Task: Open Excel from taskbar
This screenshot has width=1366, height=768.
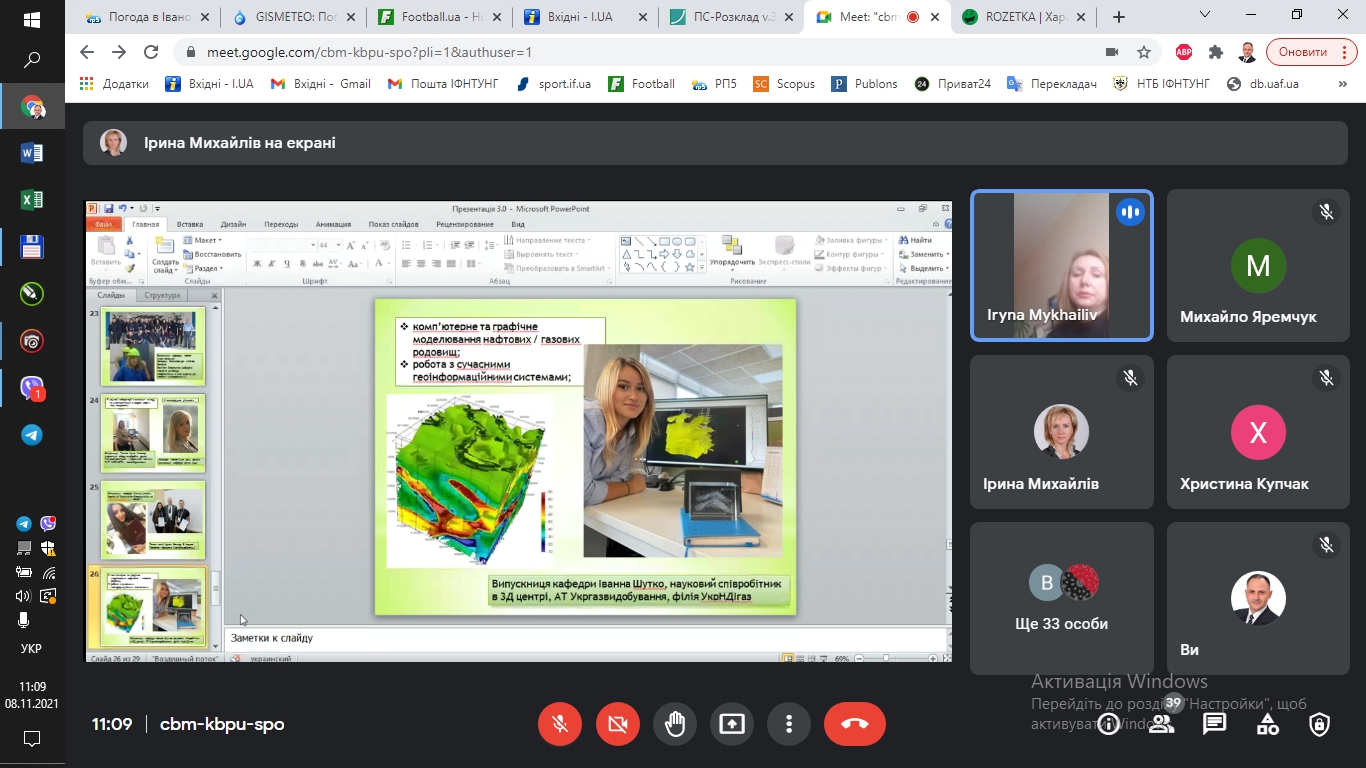Action: coord(31,200)
